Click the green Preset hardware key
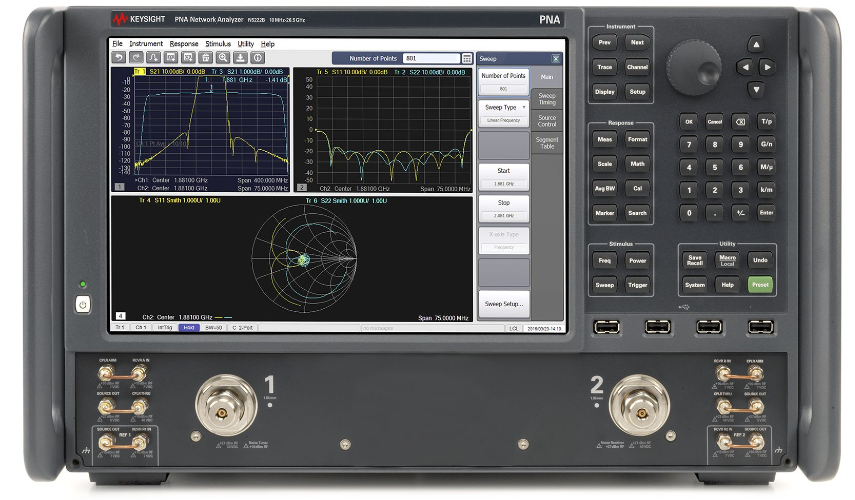 (760, 285)
